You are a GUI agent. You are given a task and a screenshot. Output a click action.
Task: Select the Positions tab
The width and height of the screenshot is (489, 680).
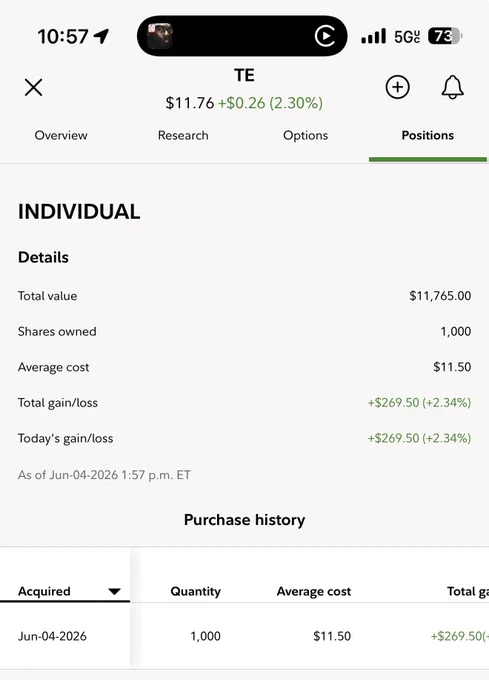(428, 135)
